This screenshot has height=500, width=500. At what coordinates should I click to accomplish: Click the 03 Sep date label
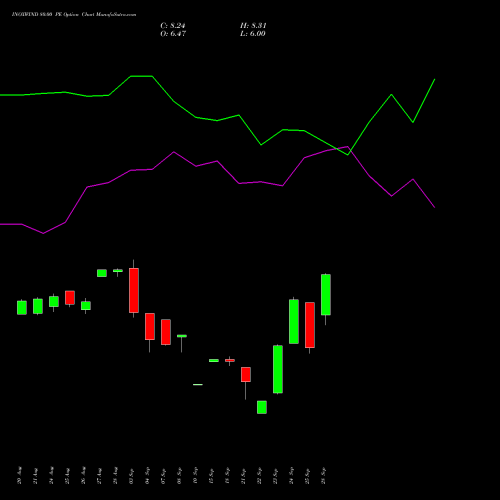tap(131, 476)
